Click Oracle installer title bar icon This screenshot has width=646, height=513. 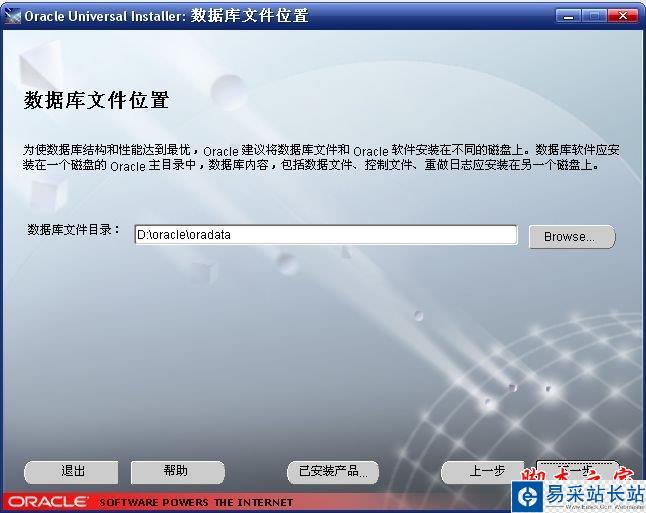point(12,16)
